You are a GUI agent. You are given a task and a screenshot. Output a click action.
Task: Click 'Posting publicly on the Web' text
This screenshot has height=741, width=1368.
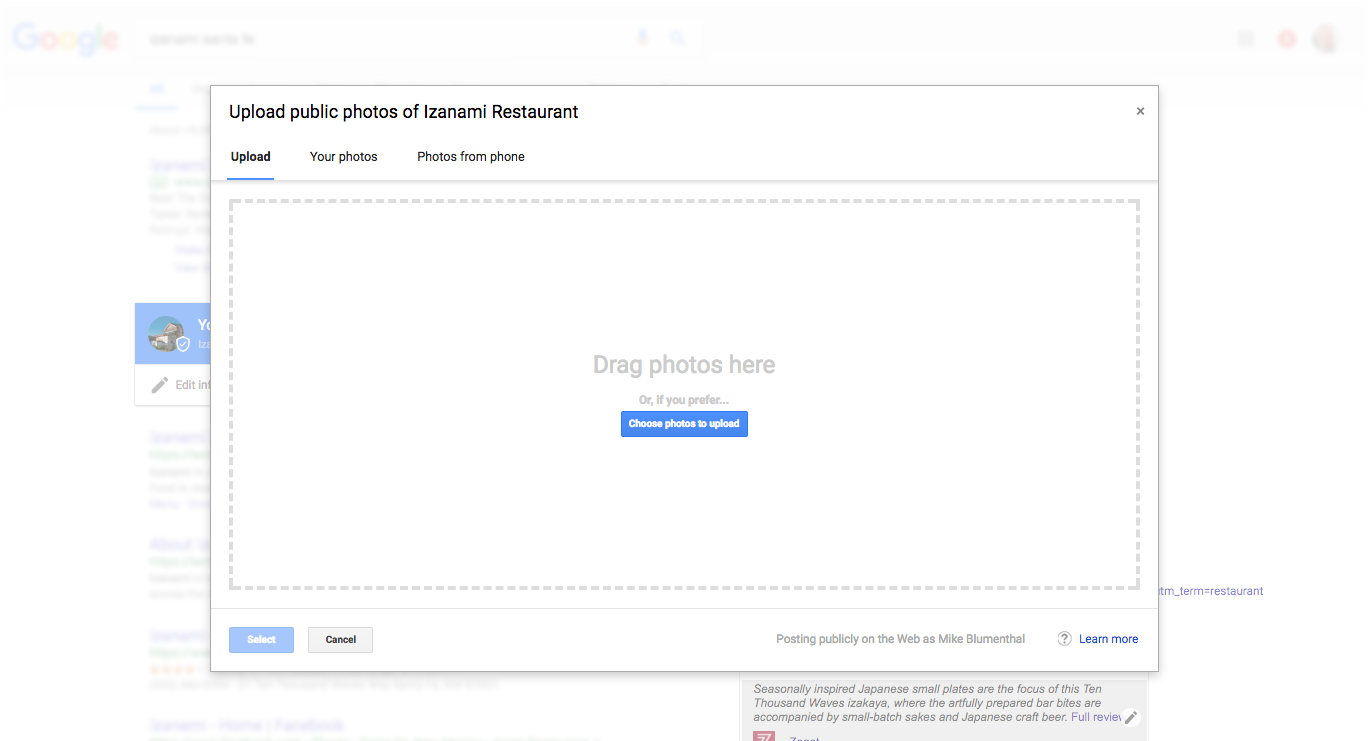coord(900,639)
